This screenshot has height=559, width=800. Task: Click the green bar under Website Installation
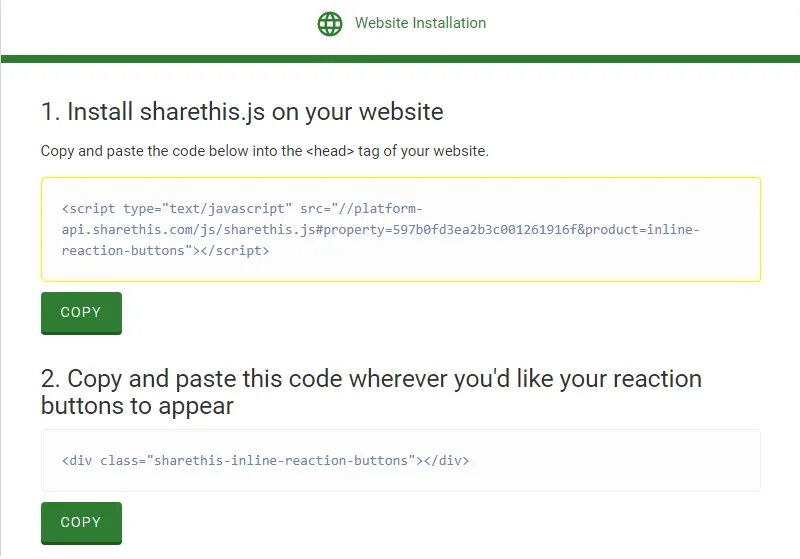(x=401, y=59)
